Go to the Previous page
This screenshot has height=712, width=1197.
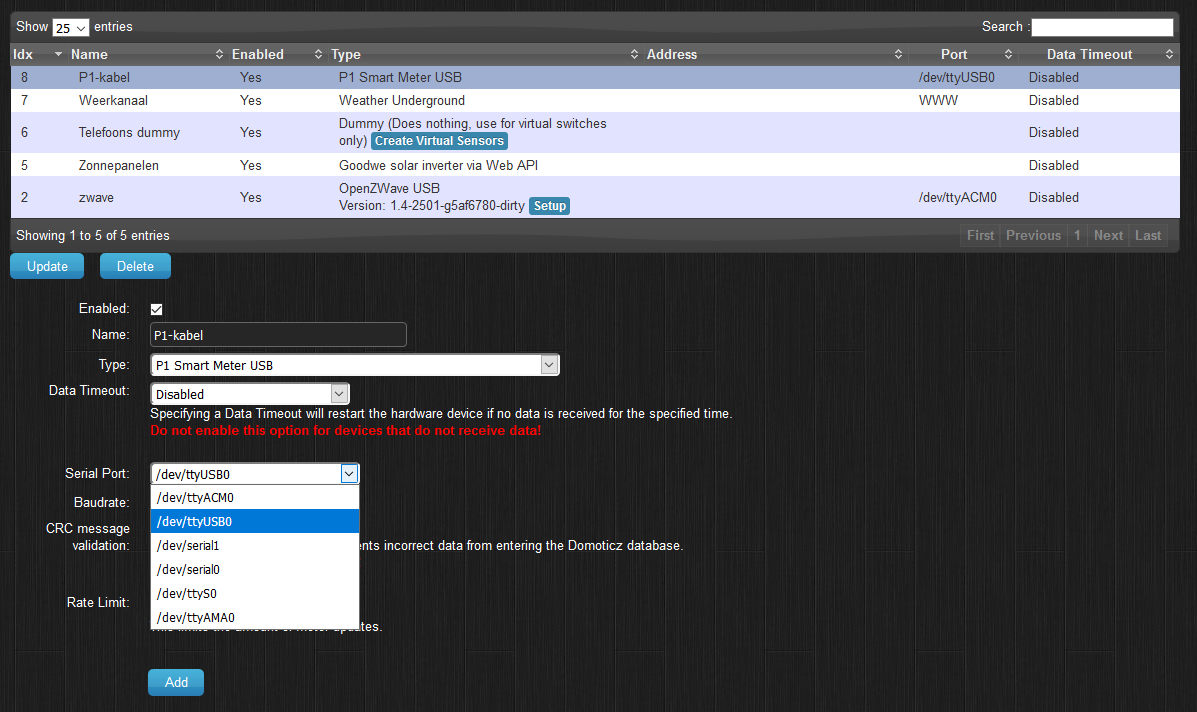(x=1033, y=236)
